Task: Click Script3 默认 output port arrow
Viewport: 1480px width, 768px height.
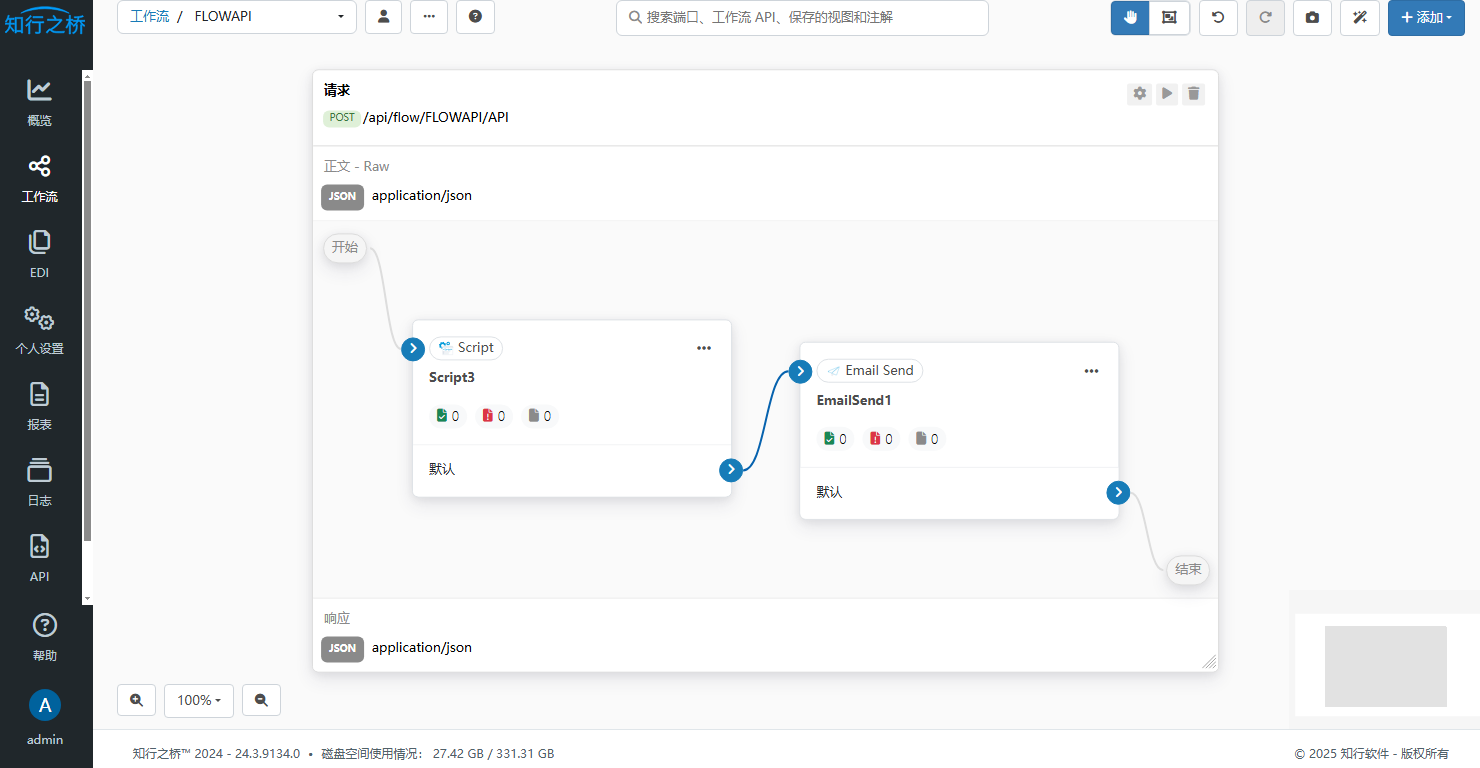Action: pos(731,470)
